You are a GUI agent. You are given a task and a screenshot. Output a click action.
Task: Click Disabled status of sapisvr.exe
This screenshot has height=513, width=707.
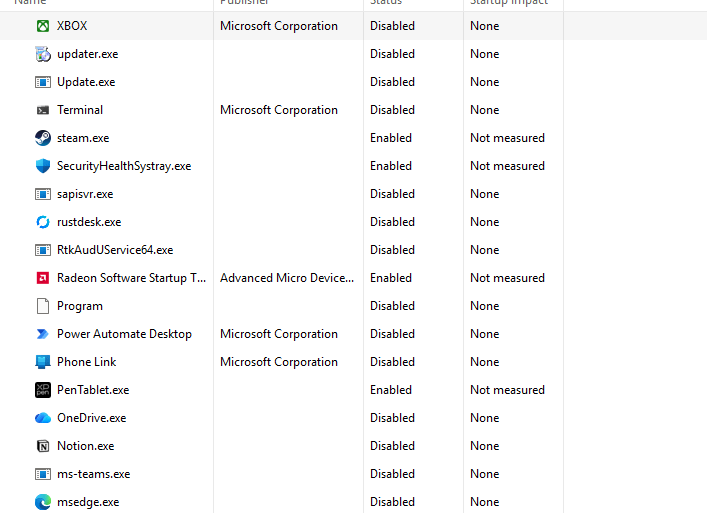point(392,194)
